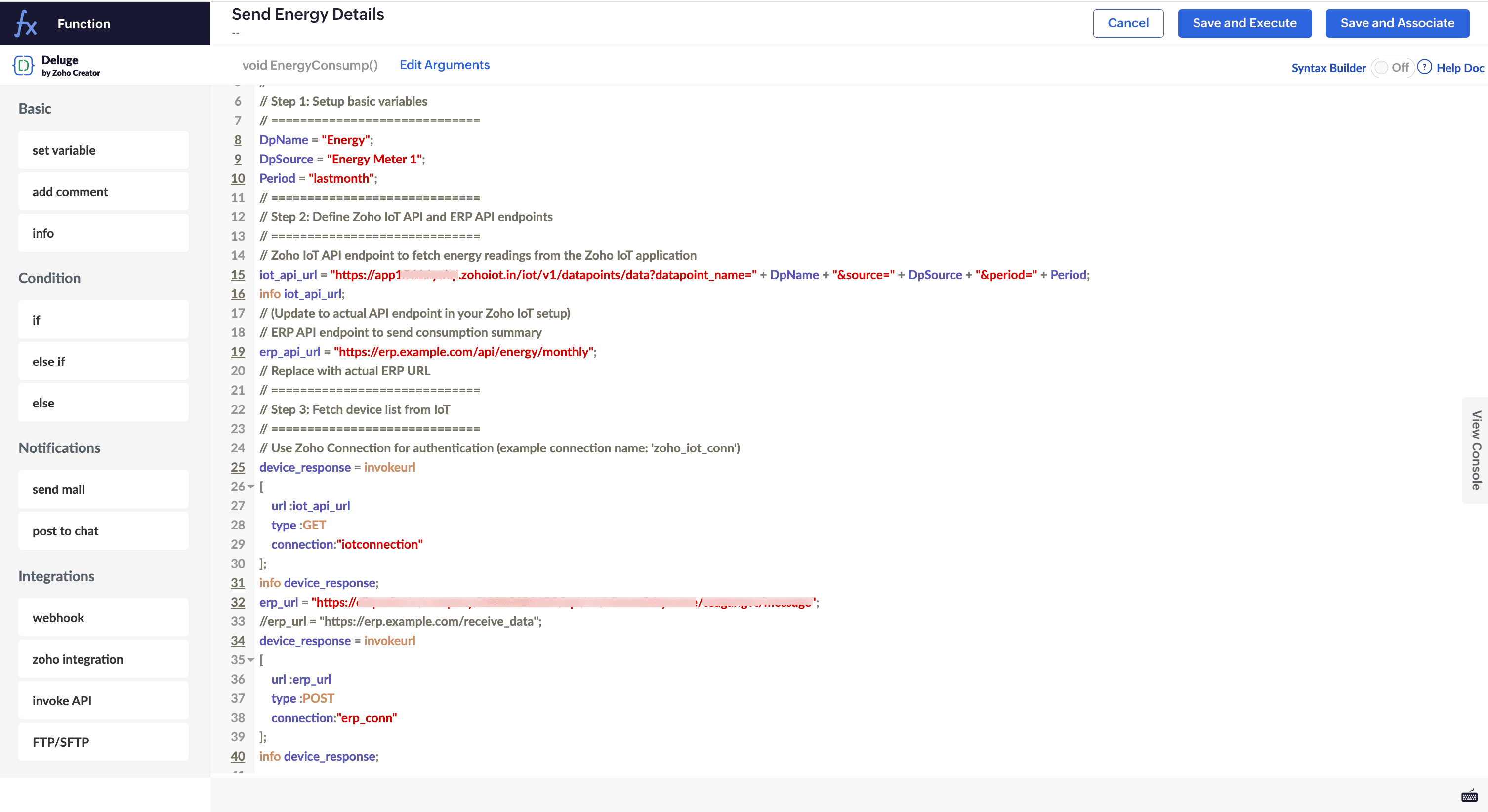Select the send mail notification item
The height and width of the screenshot is (812, 1488).
[x=103, y=489]
